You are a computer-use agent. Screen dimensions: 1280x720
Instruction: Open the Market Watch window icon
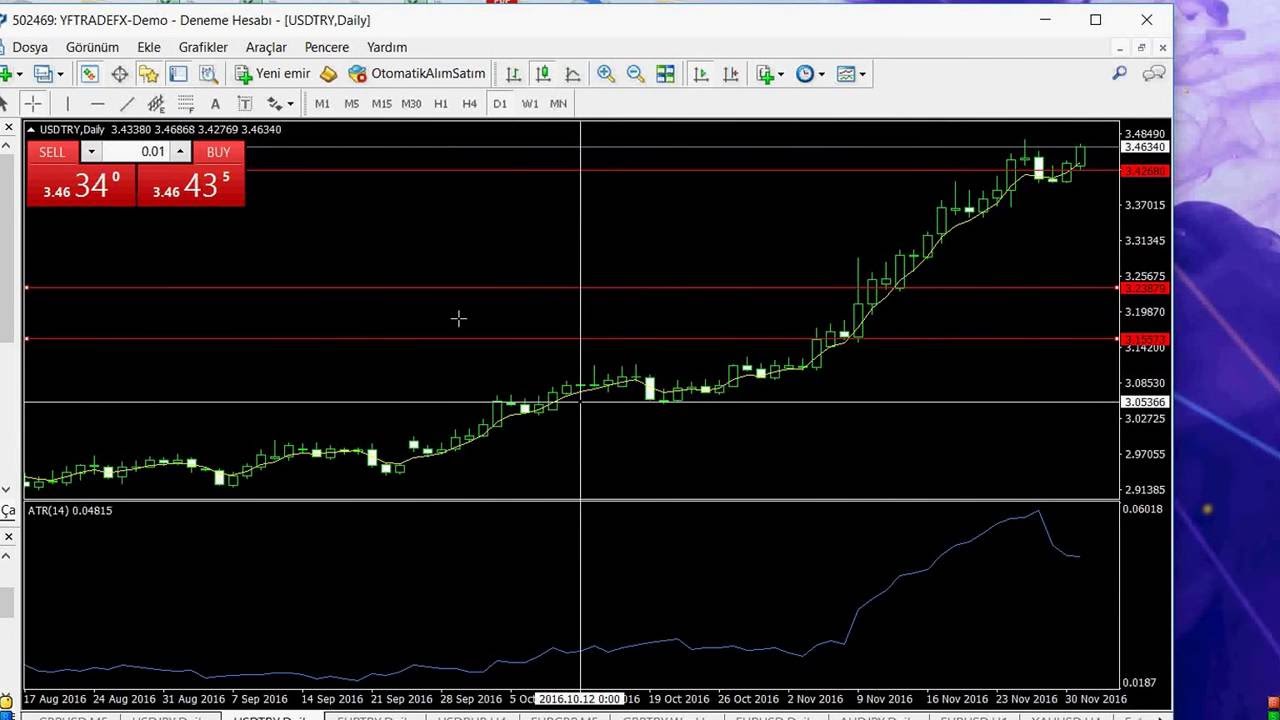tap(90, 74)
